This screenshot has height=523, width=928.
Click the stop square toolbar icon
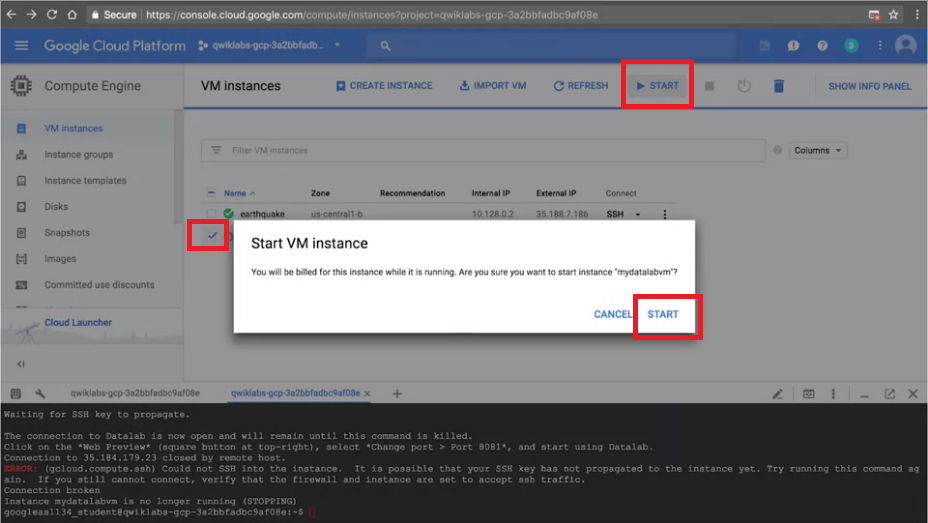coord(709,86)
